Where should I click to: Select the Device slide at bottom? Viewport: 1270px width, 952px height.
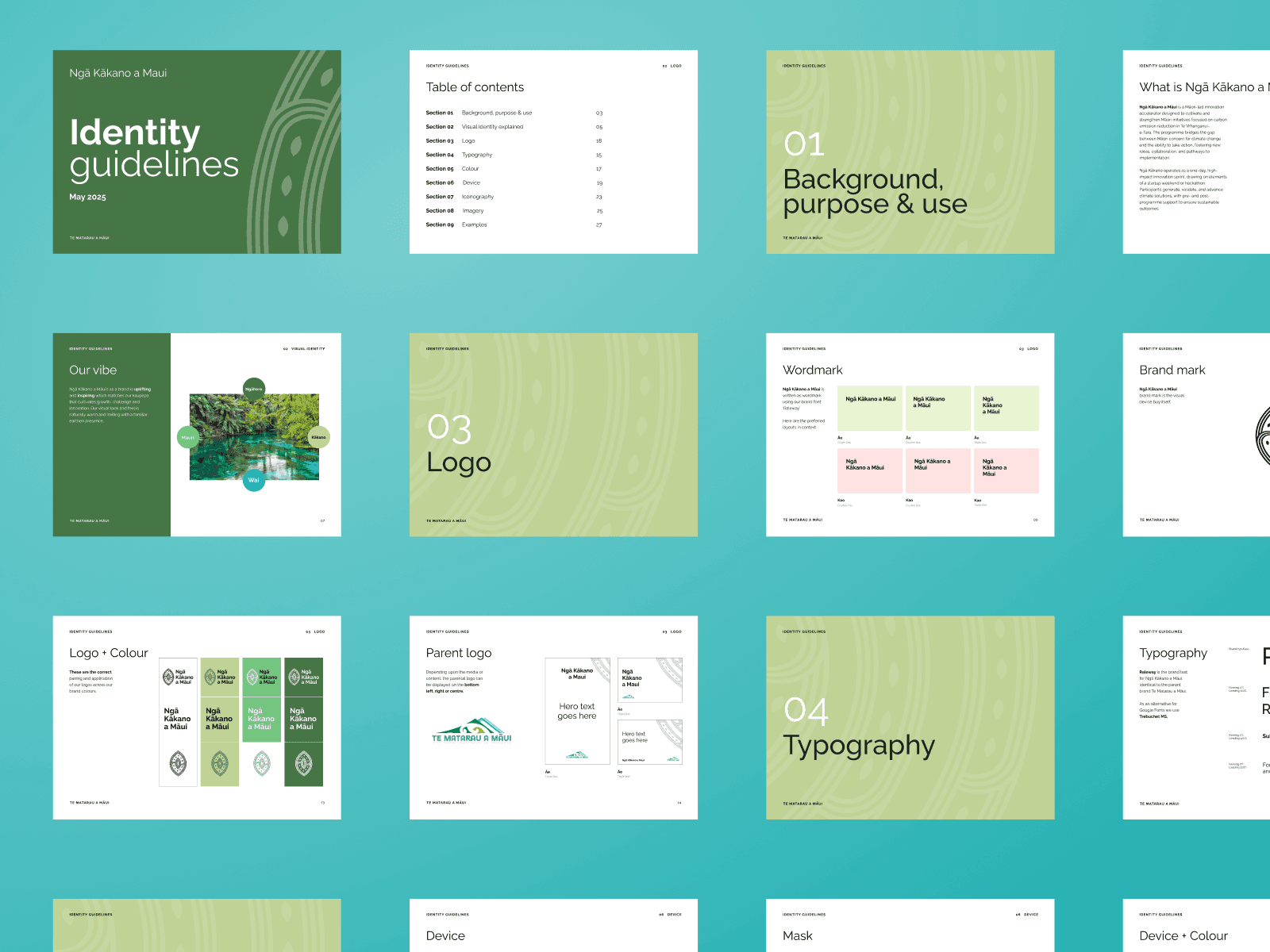pyautogui.click(x=553, y=925)
